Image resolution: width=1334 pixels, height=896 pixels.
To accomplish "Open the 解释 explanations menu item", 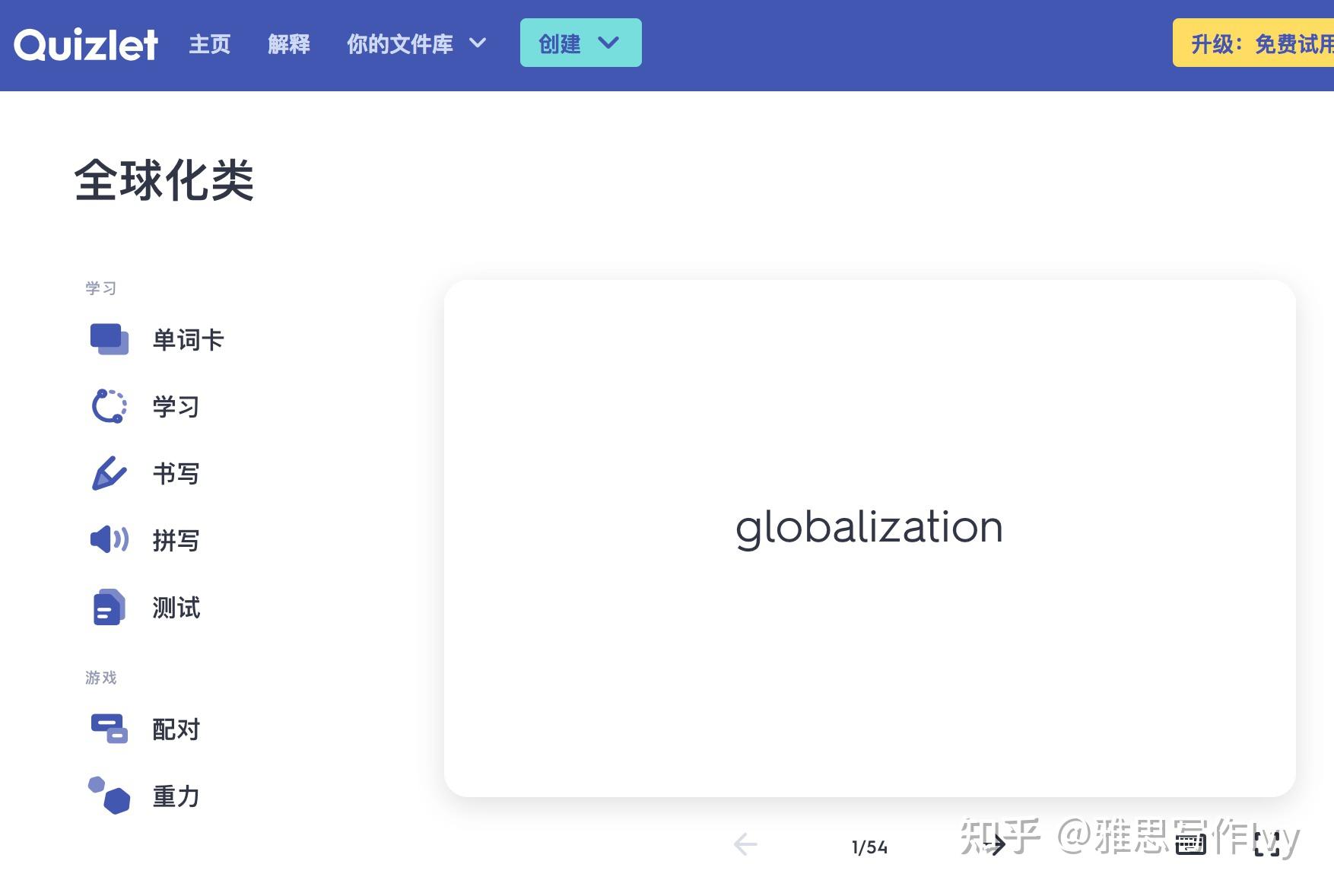I will 289,43.
